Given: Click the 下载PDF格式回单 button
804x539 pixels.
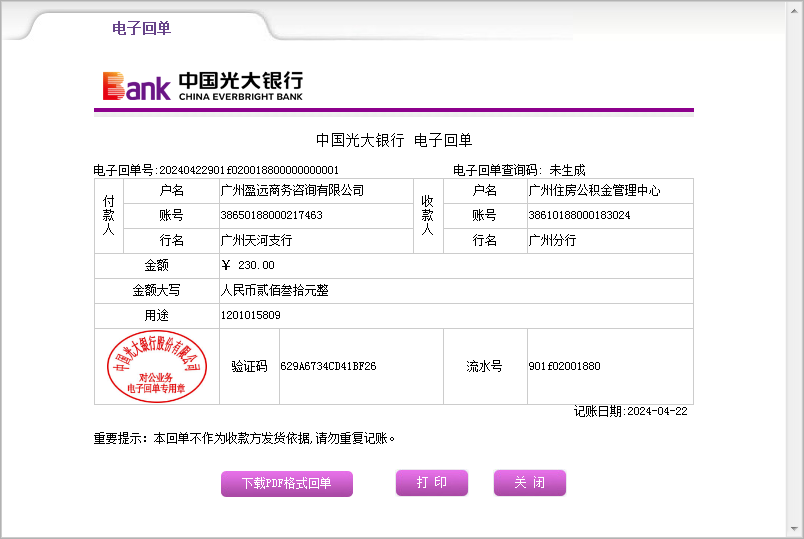Looking at the screenshot, I should click(287, 484).
